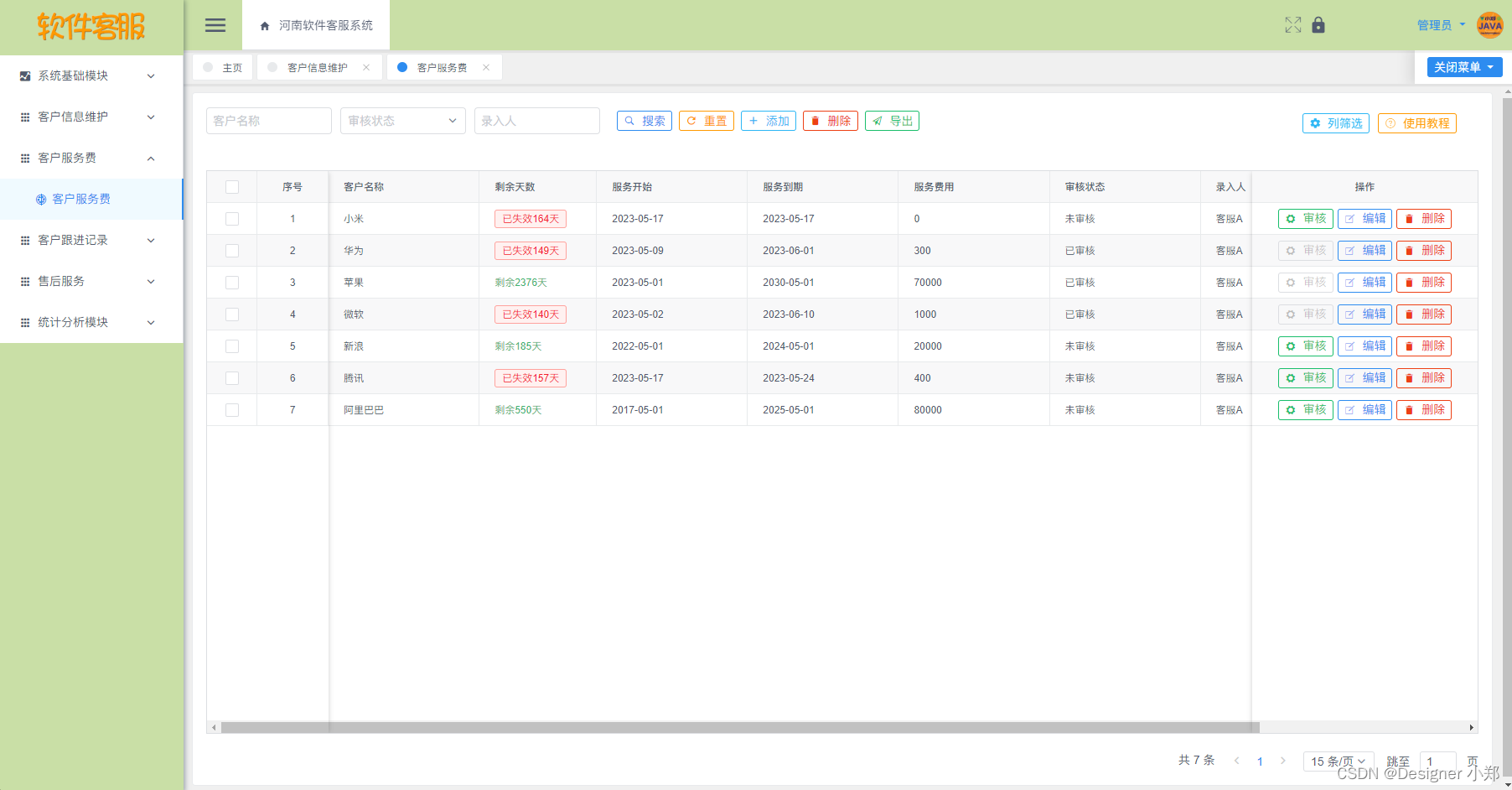Click the help icon on 使用教程
1512x790 pixels.
point(1390,123)
